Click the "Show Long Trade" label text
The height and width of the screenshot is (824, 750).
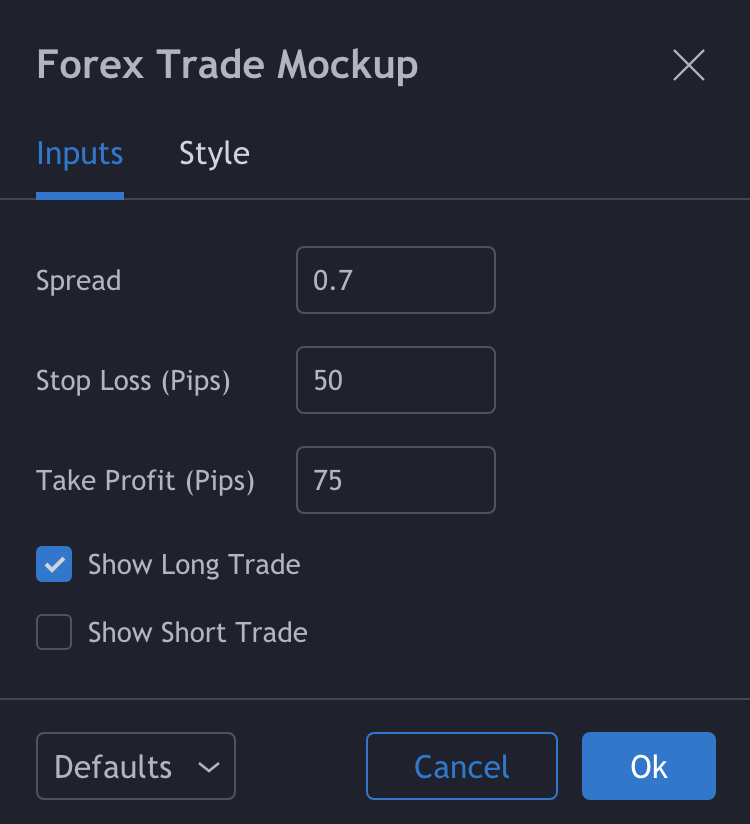tap(194, 564)
